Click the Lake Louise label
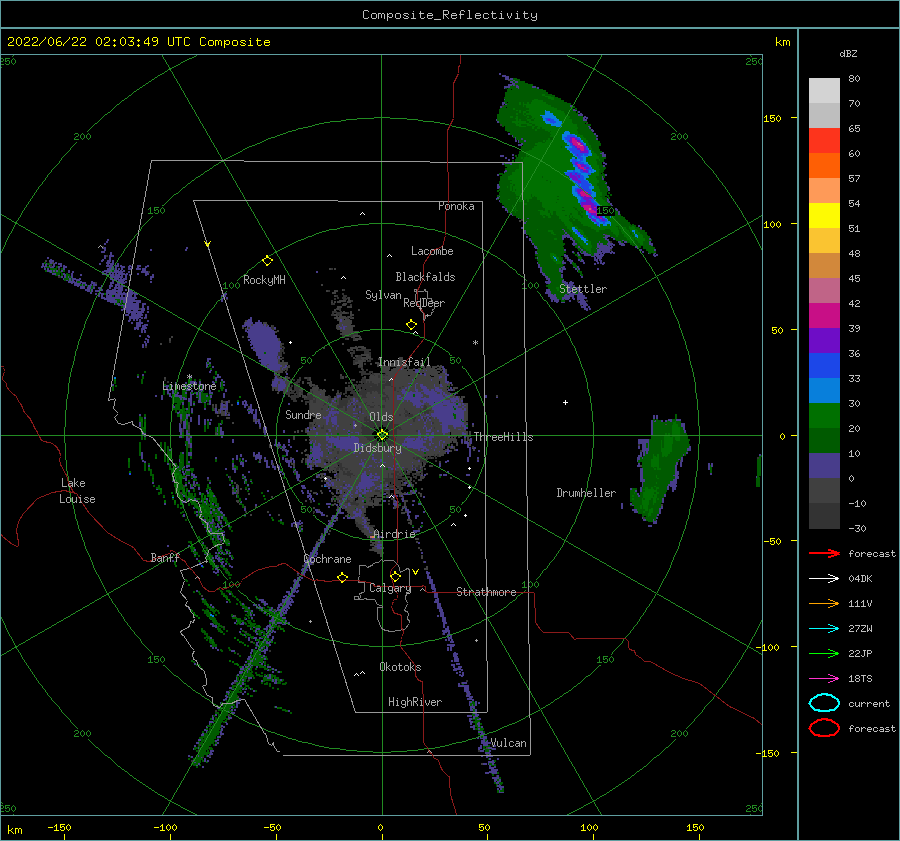 coord(77,491)
